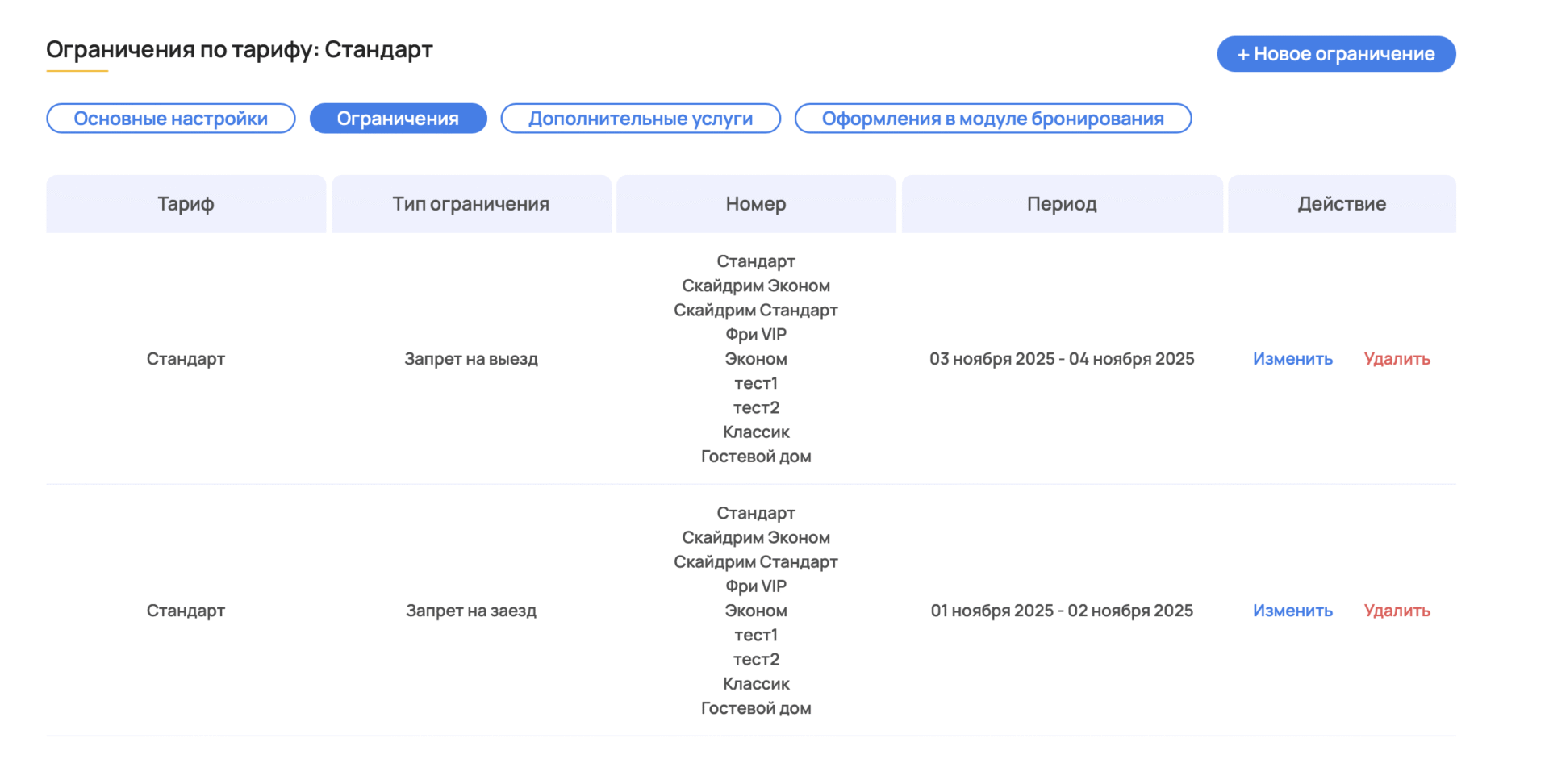Click the Период column header
This screenshot has height=784, width=1549.
coord(1062,204)
